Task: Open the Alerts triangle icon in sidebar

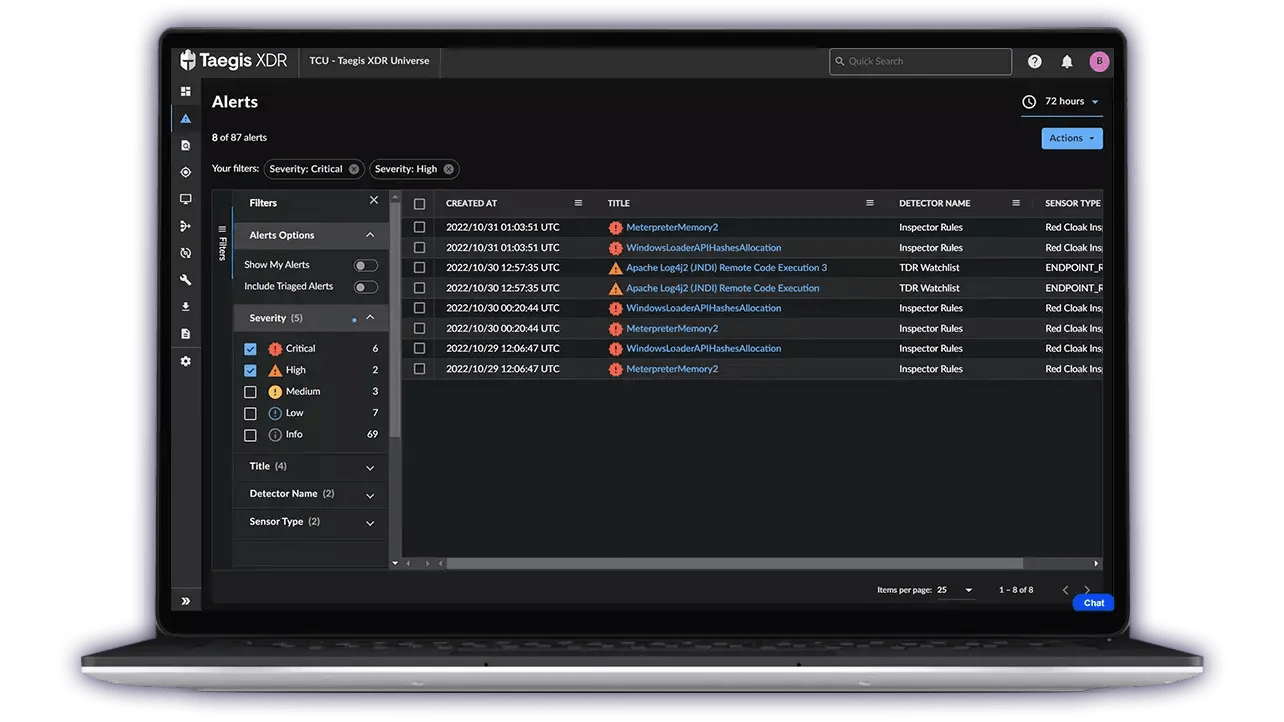Action: 185,118
